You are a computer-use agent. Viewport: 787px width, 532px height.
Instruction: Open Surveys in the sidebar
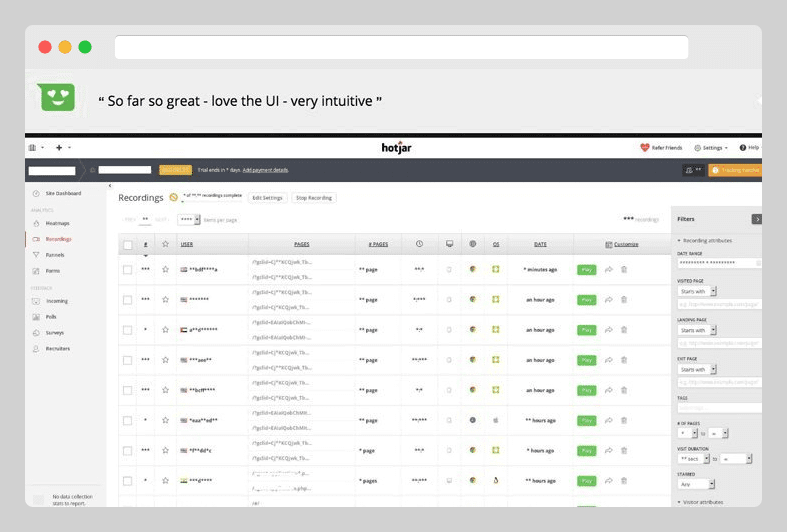coord(55,333)
